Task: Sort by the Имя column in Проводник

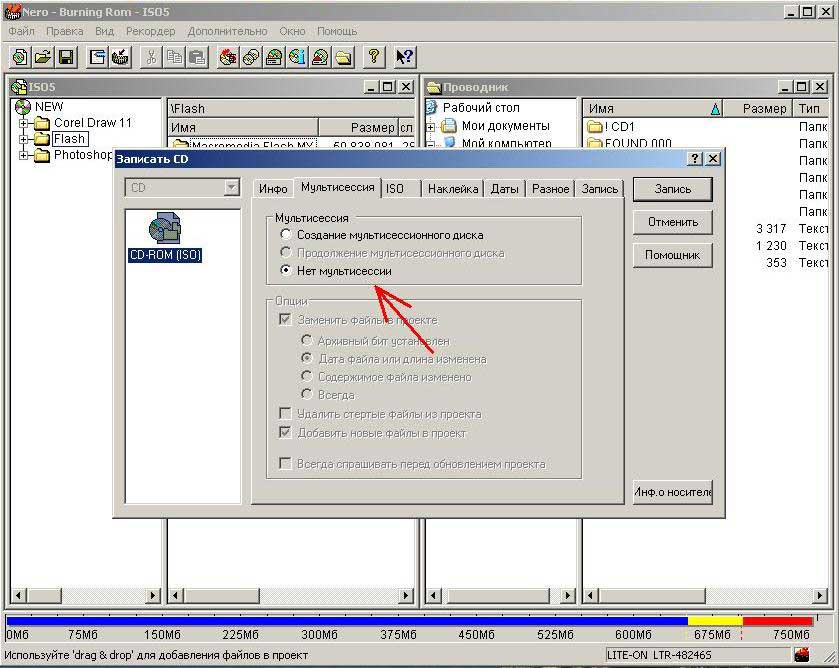Action: tap(652, 109)
